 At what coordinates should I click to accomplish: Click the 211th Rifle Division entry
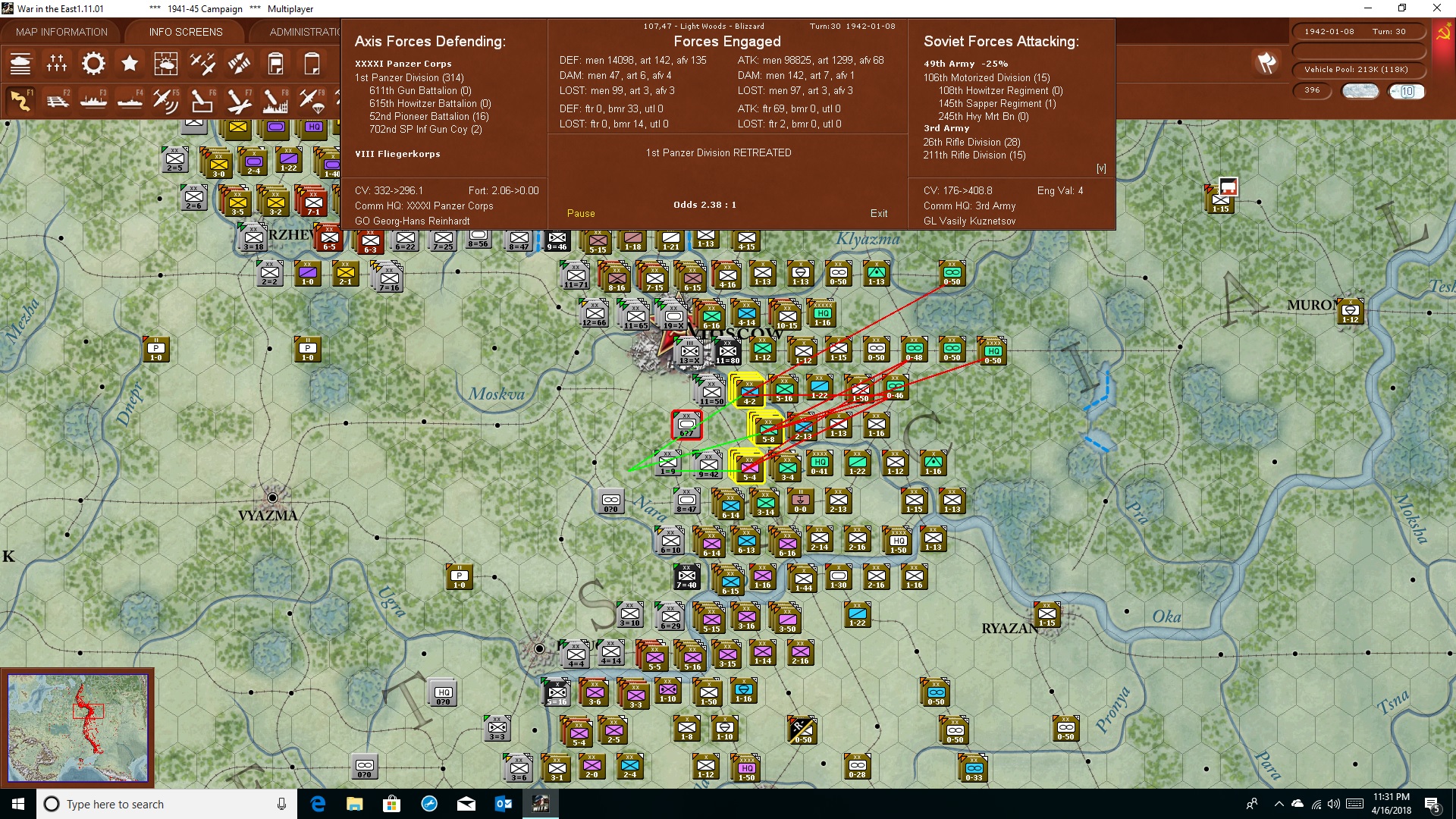974,155
